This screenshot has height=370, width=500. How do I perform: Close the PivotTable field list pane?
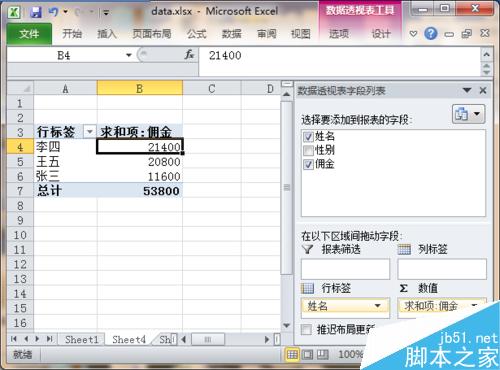click(x=483, y=90)
